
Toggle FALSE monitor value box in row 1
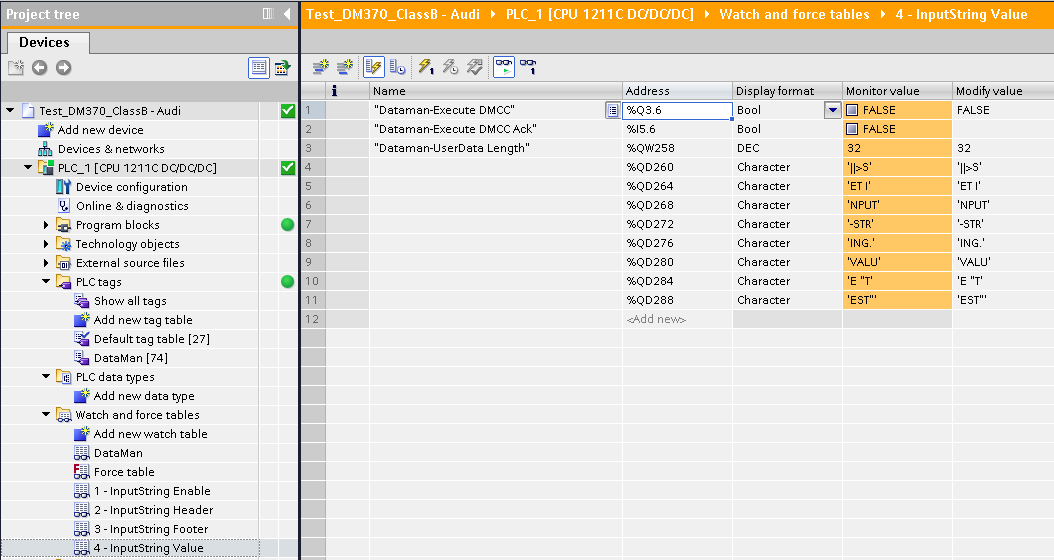pos(852,110)
